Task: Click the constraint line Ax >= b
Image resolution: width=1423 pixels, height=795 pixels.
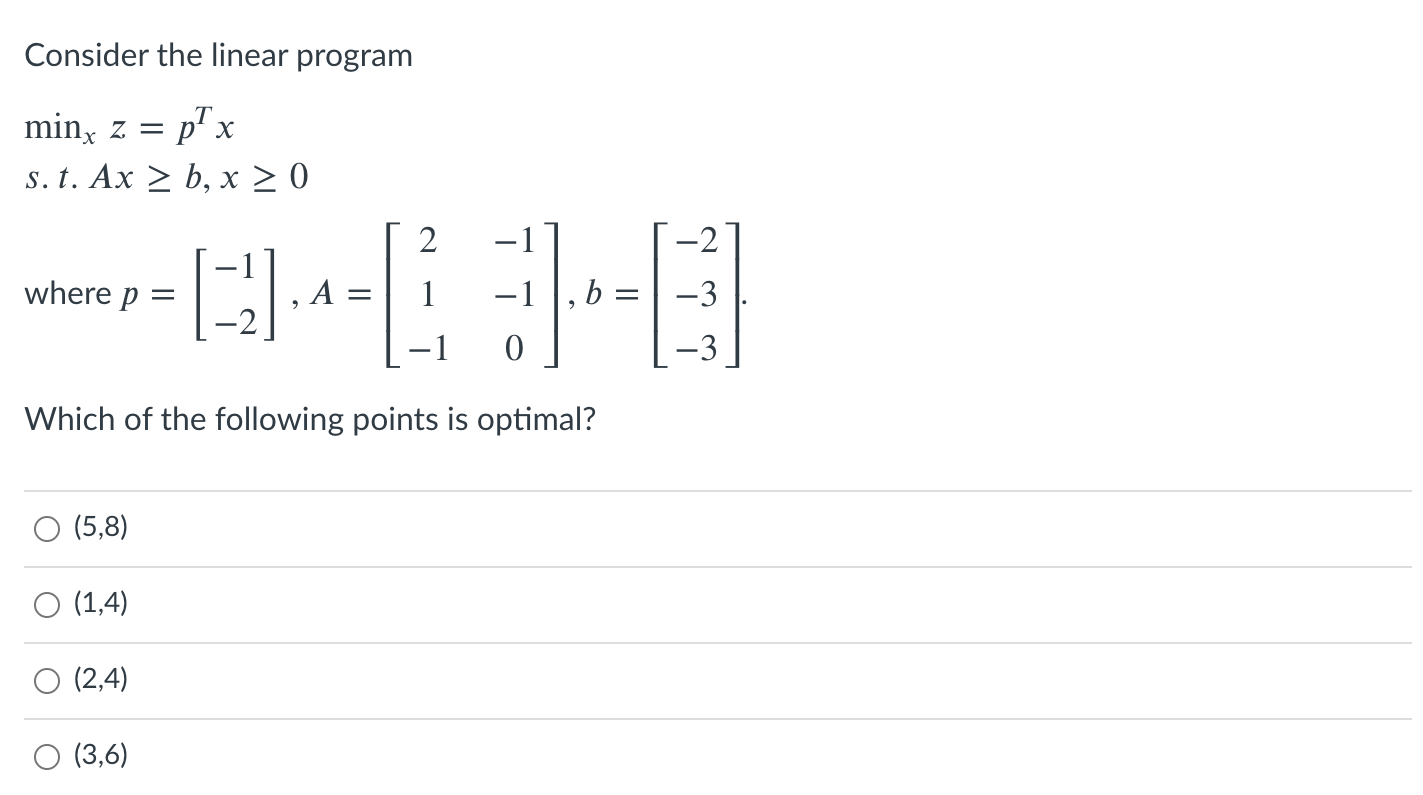Action: point(165,176)
